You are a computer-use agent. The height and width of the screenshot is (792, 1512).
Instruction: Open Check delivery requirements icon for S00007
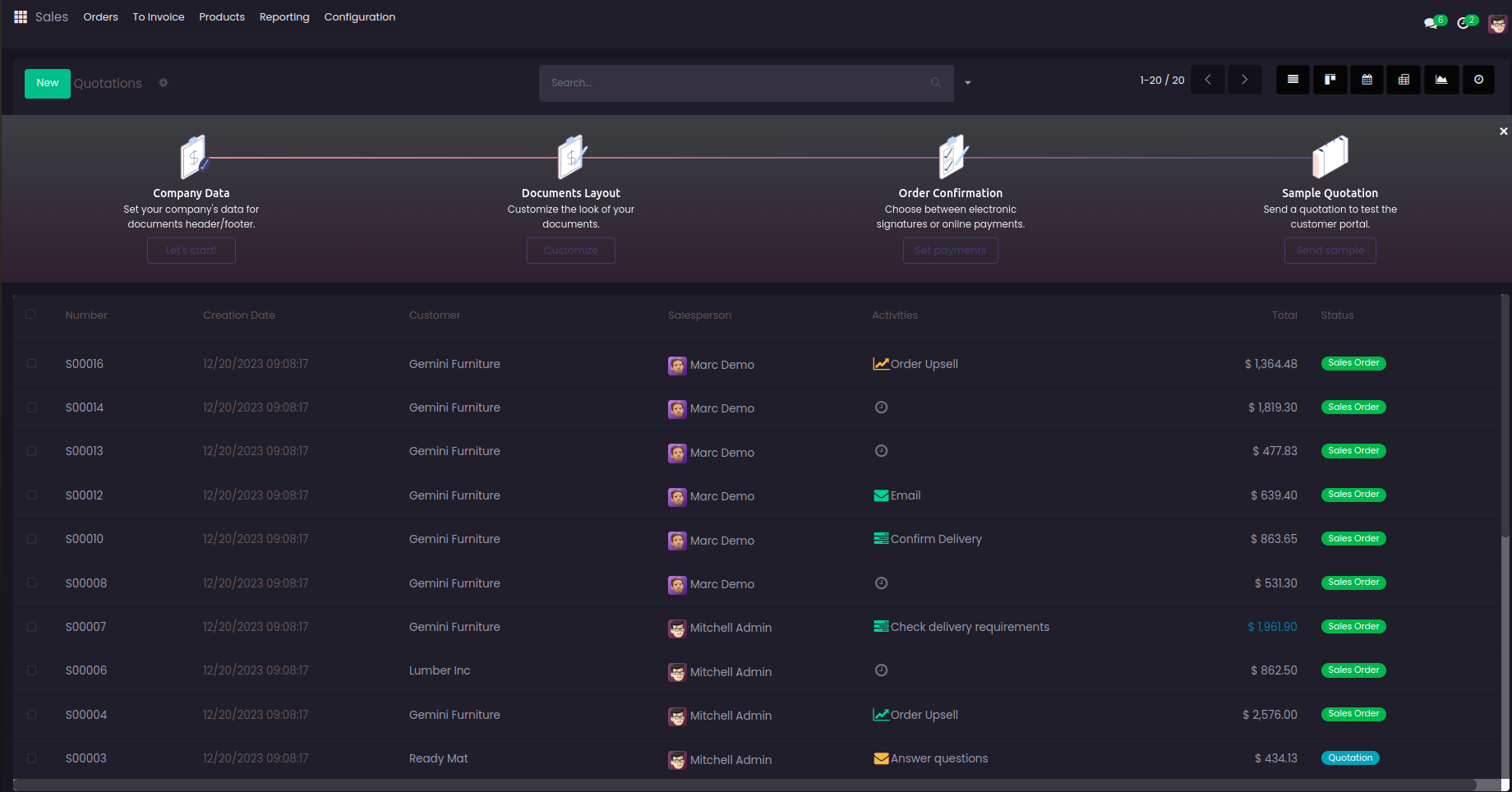click(x=881, y=627)
